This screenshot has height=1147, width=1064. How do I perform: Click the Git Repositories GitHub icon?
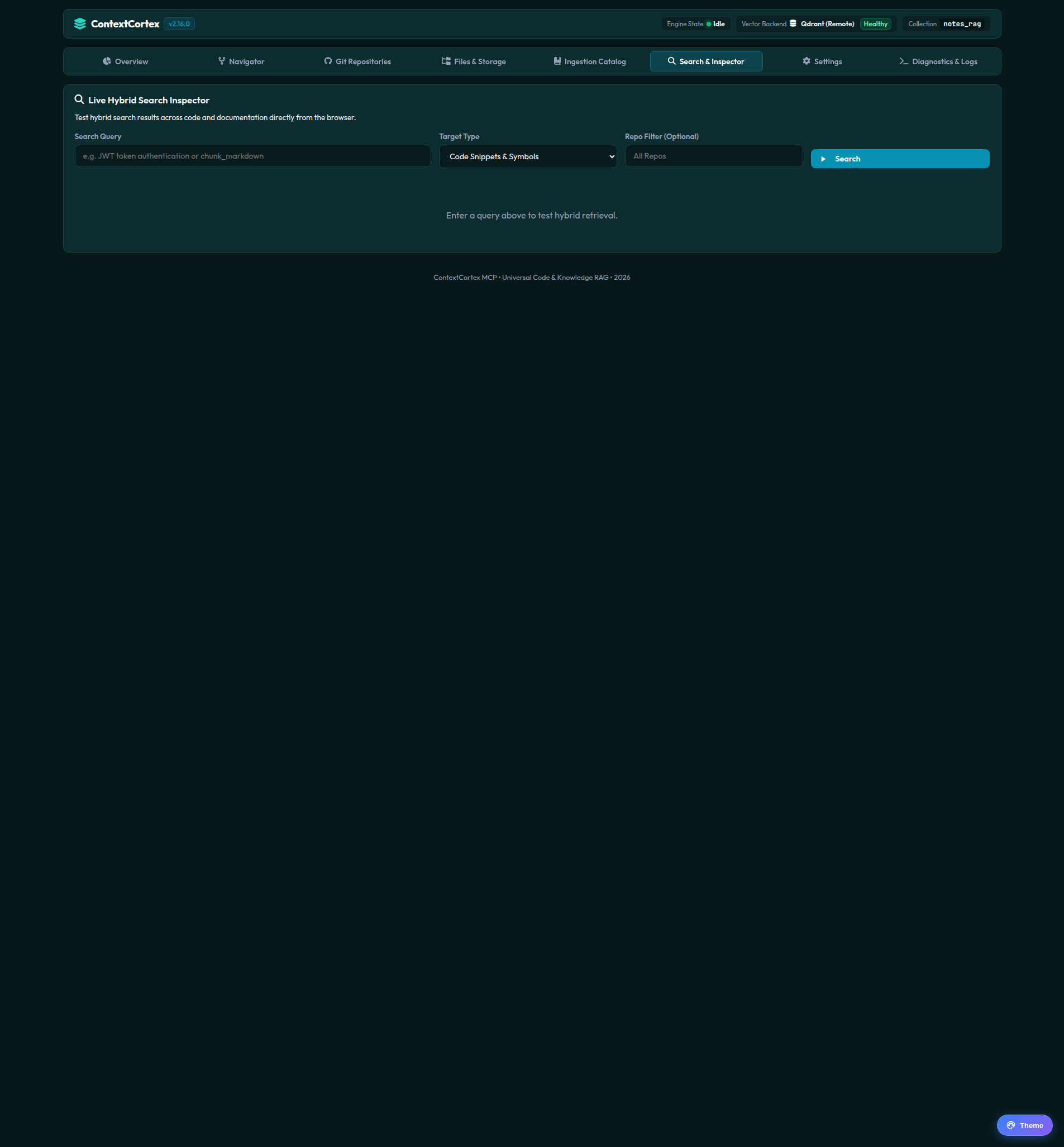click(328, 61)
